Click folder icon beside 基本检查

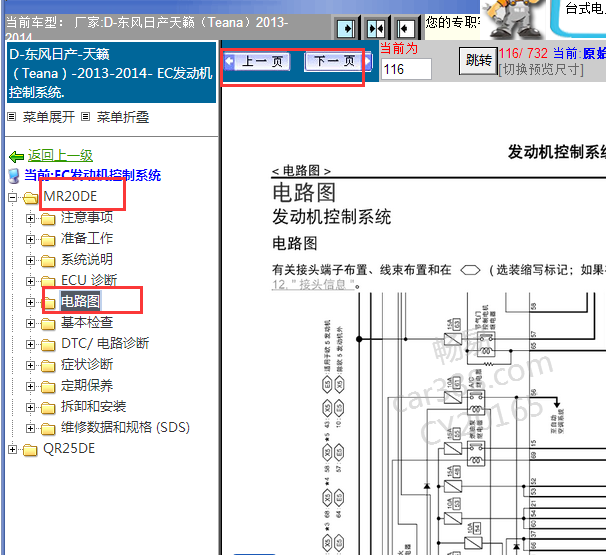tap(48, 324)
